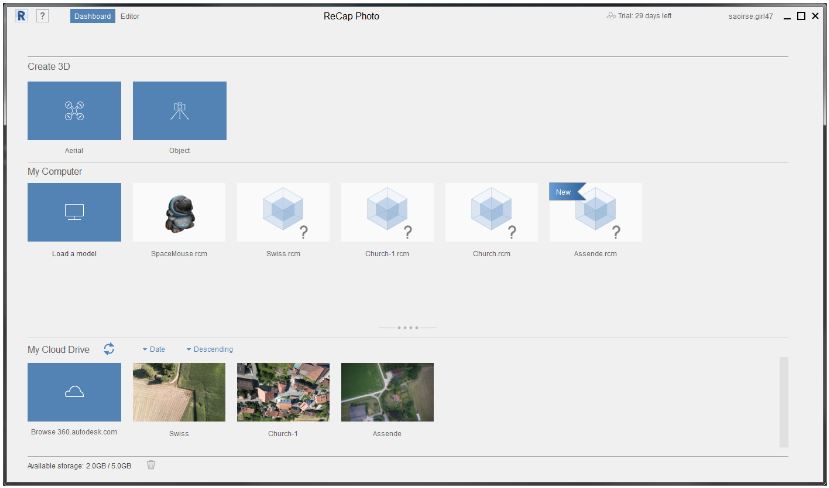Image resolution: width=829 pixels, height=488 pixels.
Task: Open the Swiss.rcm model file
Action: (283, 212)
